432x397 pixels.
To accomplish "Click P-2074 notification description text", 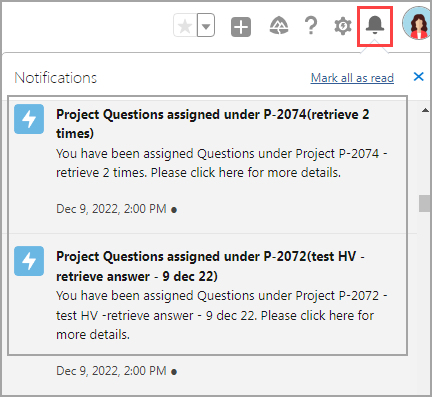I will click(222, 163).
